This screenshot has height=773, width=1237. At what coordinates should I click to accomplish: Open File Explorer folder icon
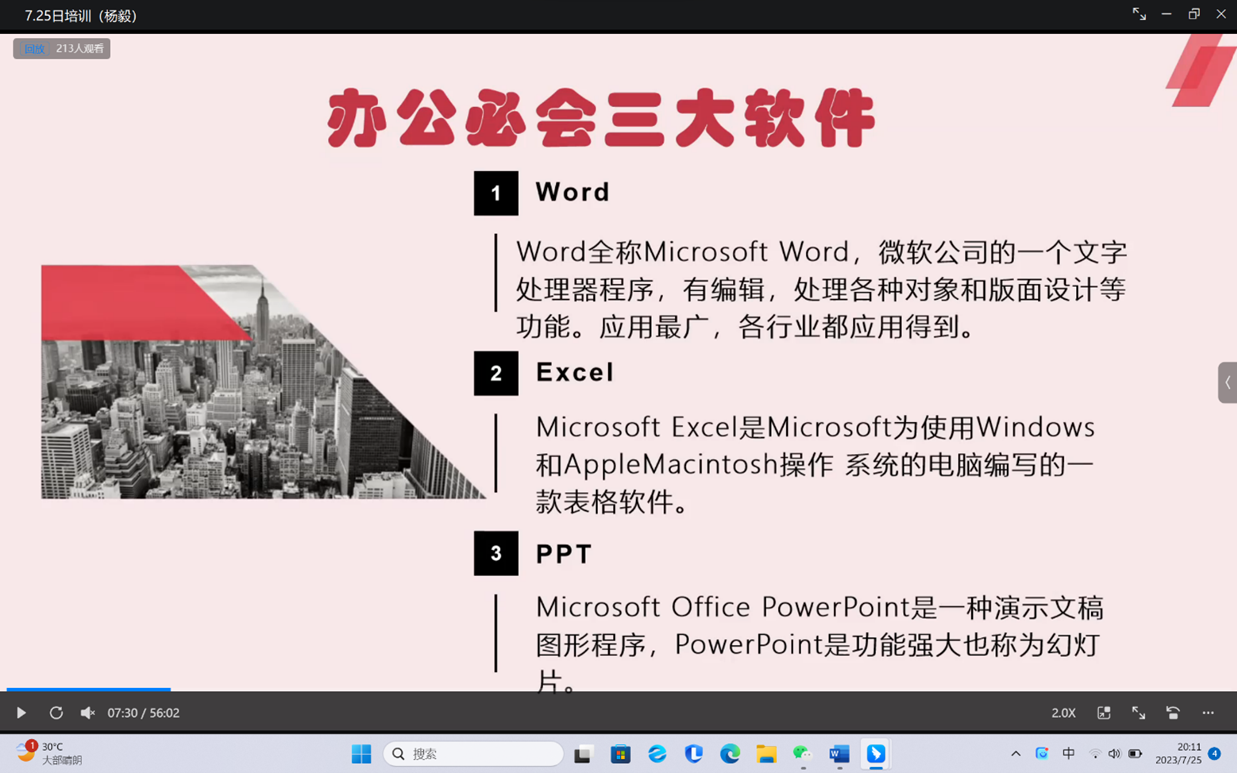[766, 754]
